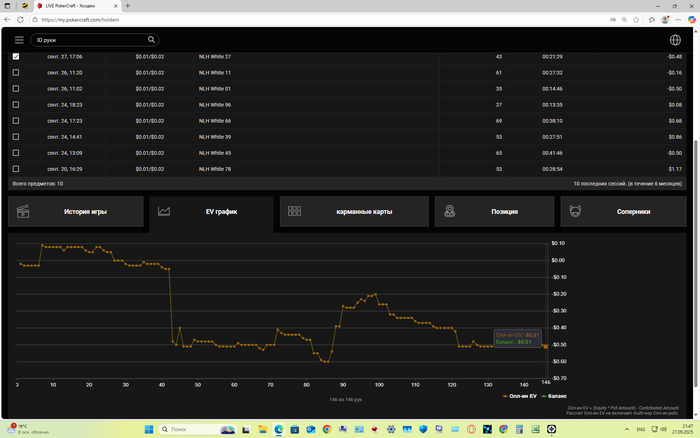Open the browser zoom magnifier icon
The image size is (700, 438).
tap(624, 20)
